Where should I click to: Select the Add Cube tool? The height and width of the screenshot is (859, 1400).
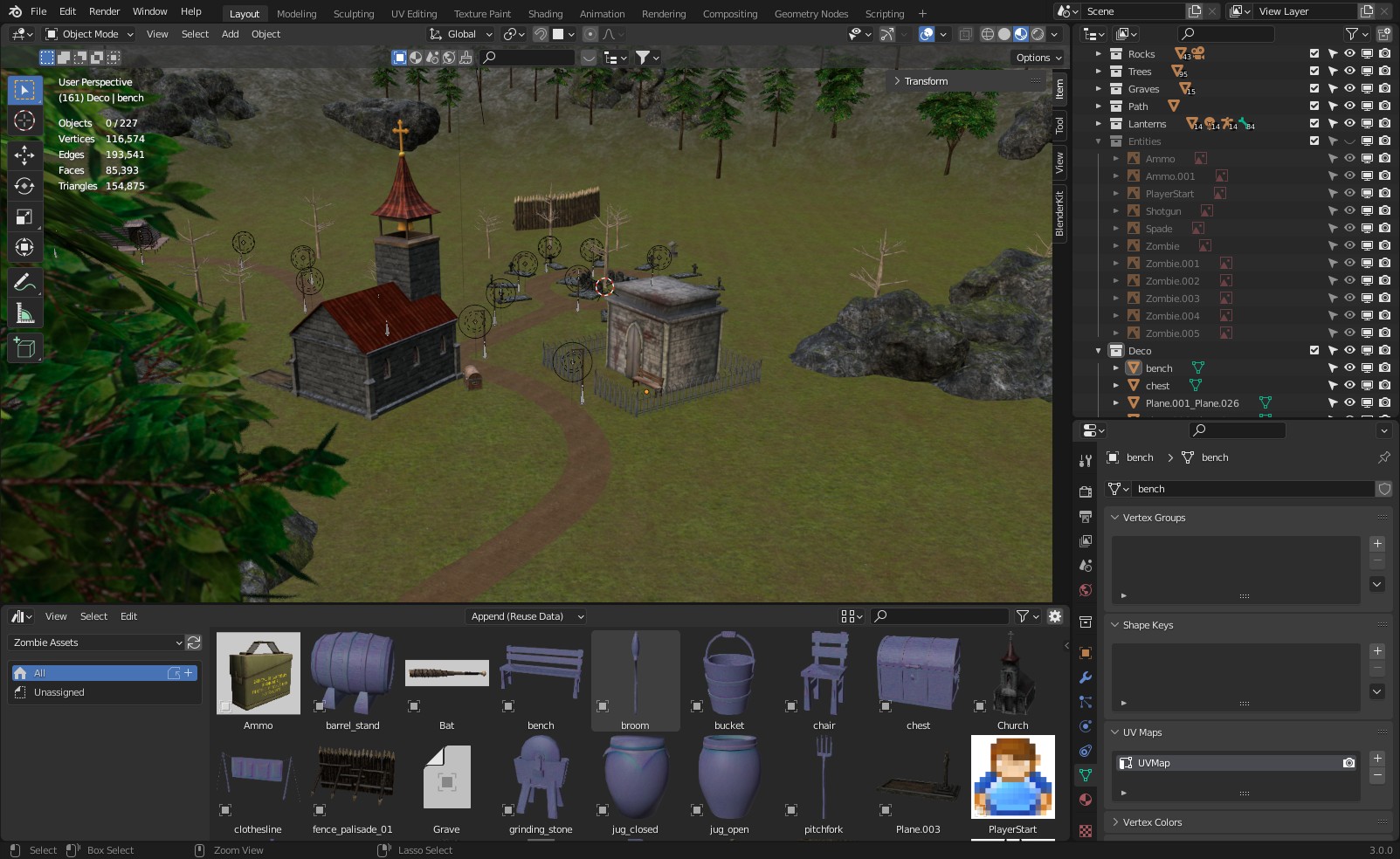click(24, 348)
